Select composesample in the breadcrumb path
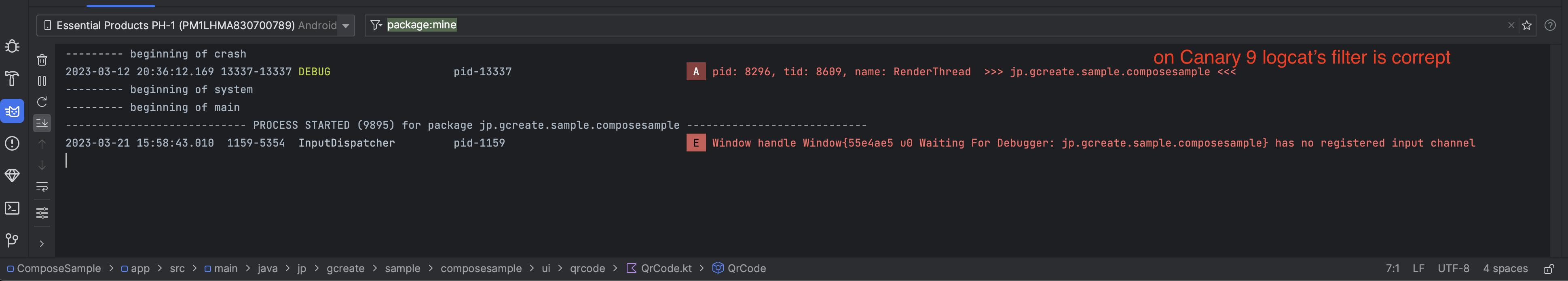Viewport: 1568px width, 281px height. 480,268
